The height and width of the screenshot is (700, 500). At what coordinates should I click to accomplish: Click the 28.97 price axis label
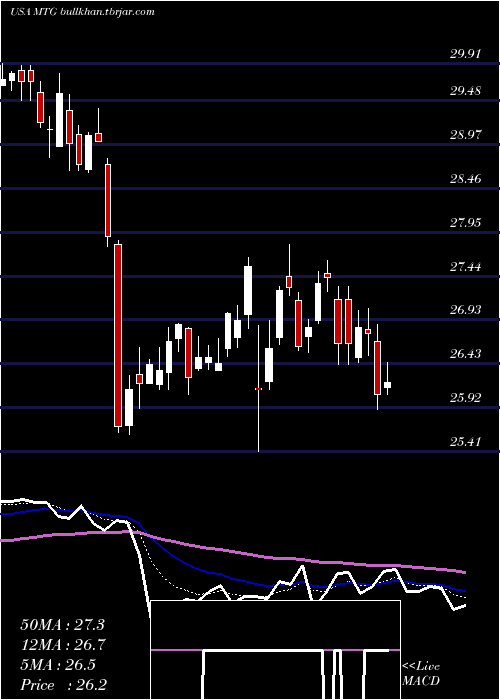pos(465,135)
